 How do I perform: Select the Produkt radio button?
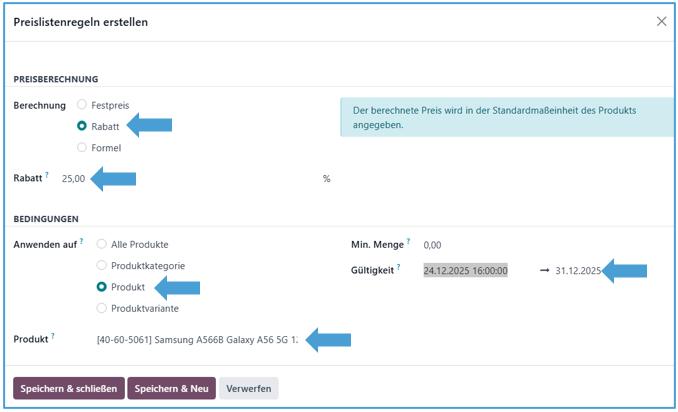(101, 287)
